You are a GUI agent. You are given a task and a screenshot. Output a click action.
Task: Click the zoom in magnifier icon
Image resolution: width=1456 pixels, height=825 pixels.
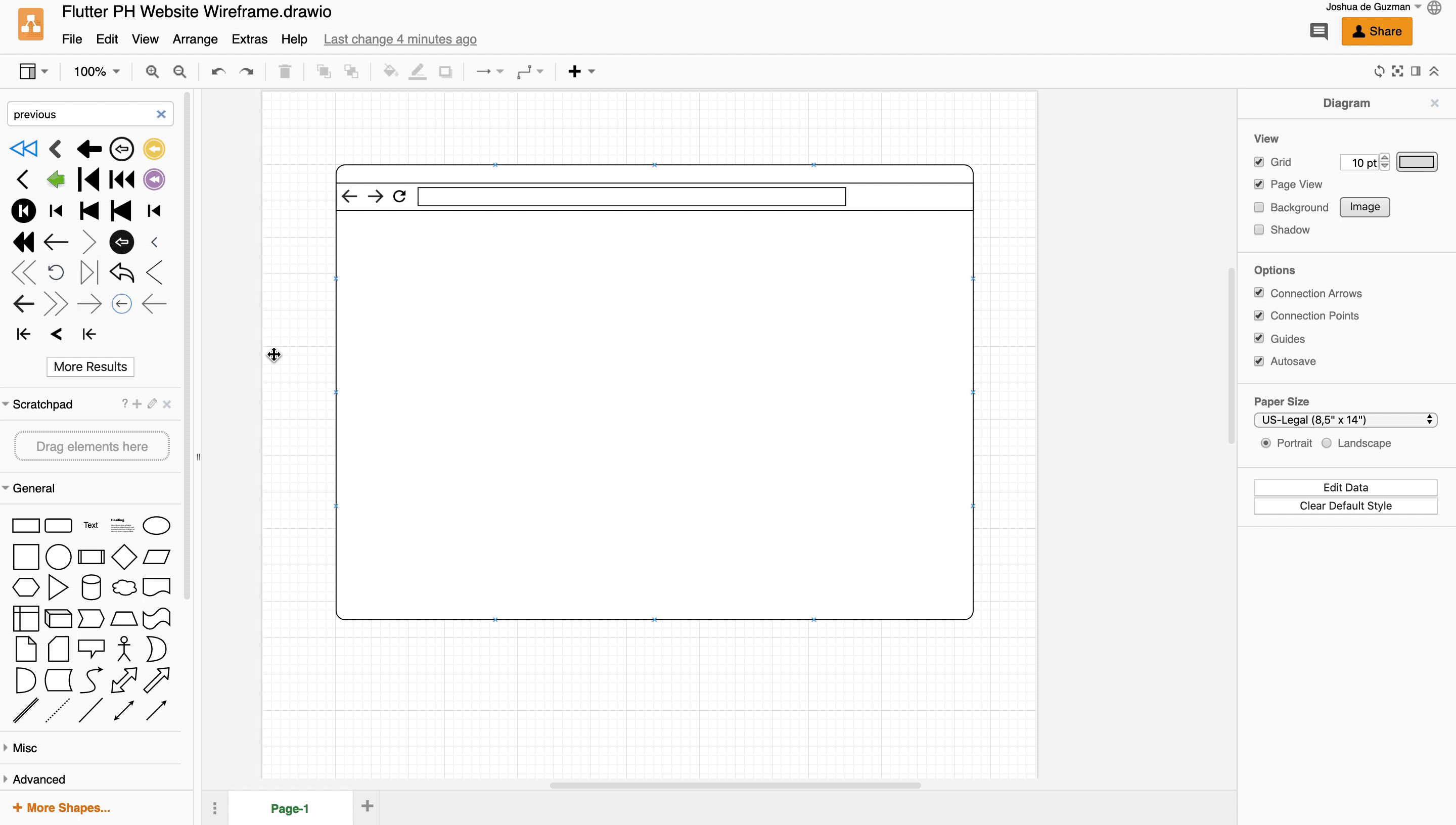(x=152, y=71)
